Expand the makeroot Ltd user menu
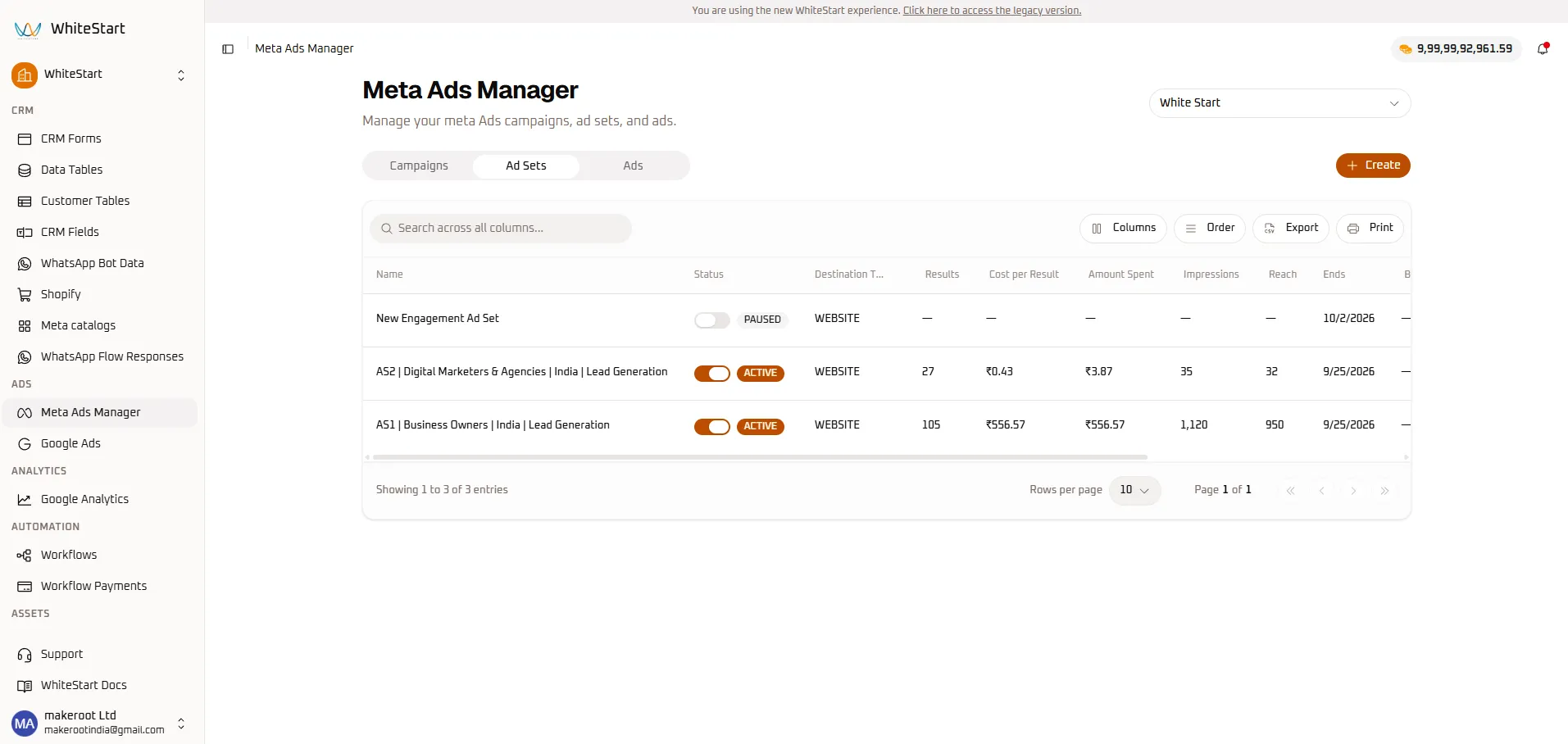1568x744 pixels. [181, 724]
